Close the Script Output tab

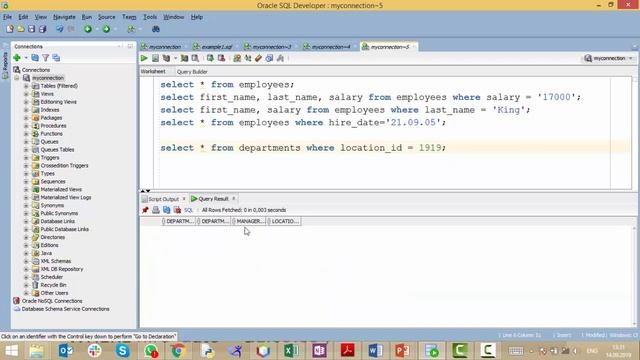point(184,198)
